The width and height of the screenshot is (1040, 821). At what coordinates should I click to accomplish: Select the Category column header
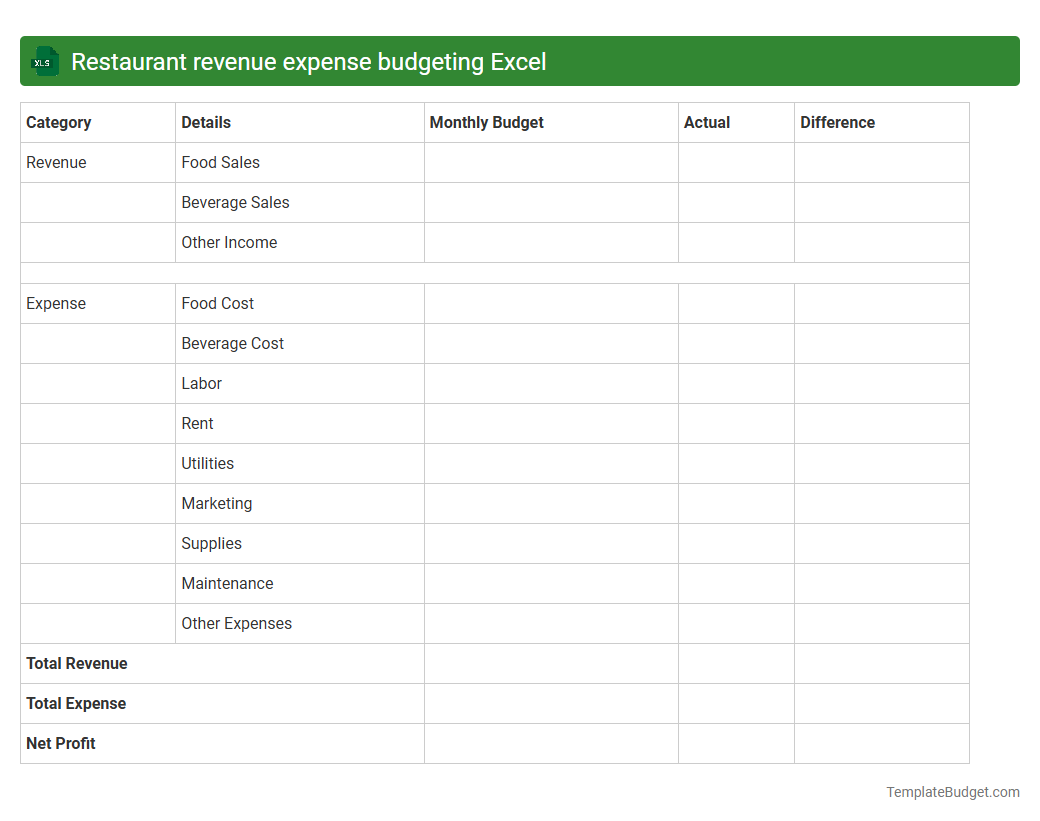pos(59,122)
